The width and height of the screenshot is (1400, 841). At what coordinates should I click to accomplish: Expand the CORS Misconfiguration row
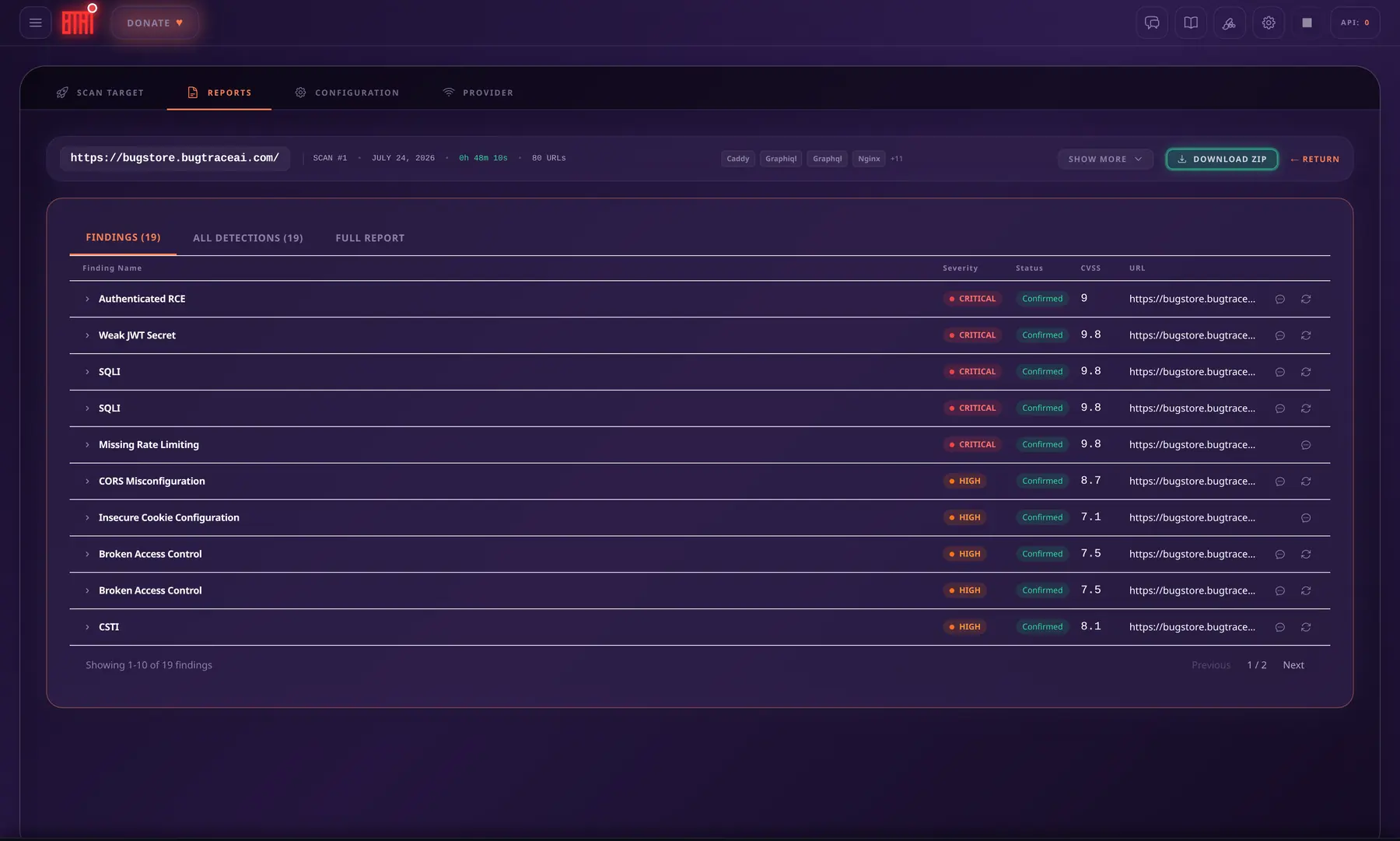(x=87, y=482)
